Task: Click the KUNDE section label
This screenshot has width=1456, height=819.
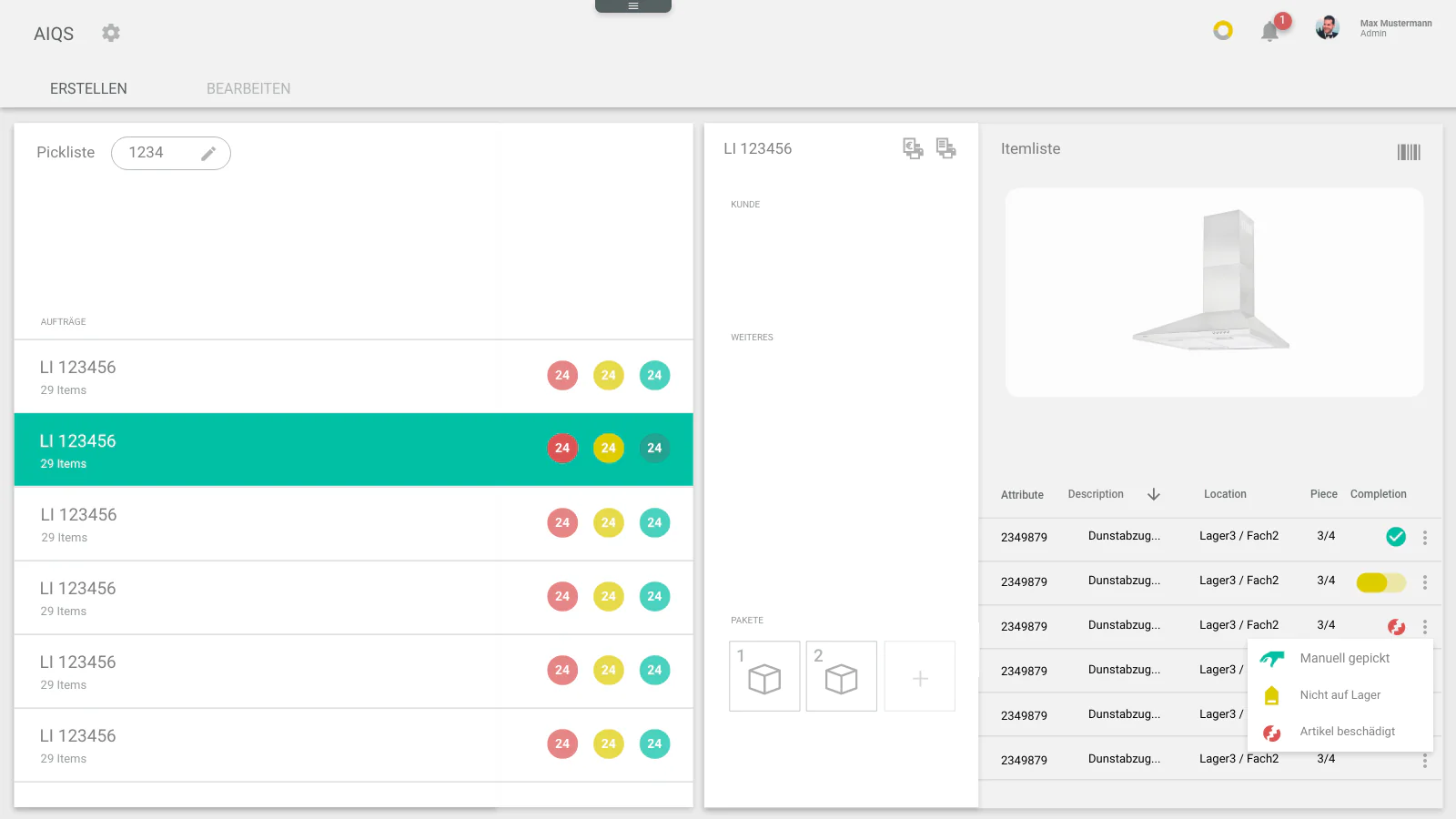Action: pyautogui.click(x=745, y=205)
